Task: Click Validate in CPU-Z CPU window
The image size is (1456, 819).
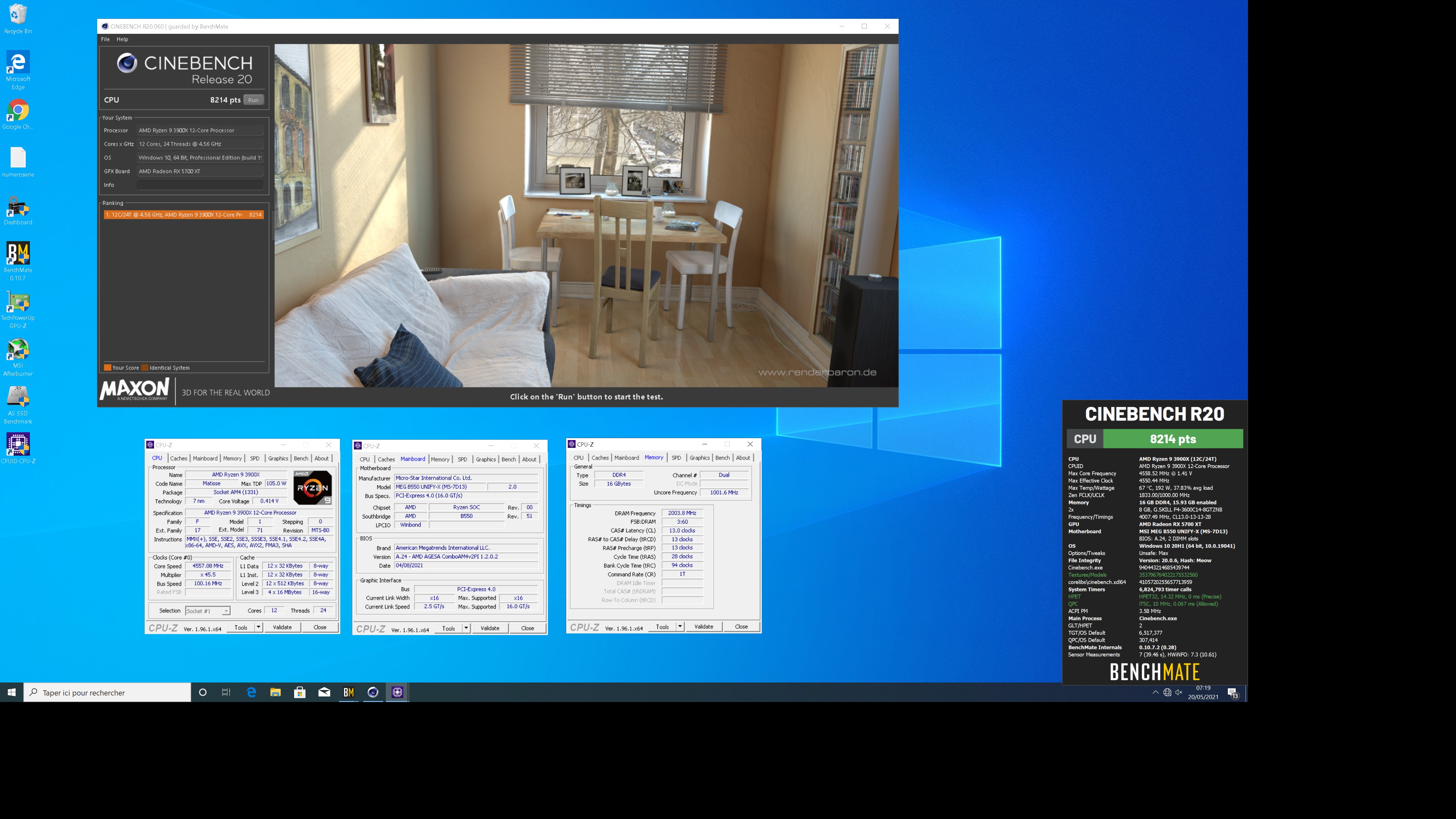Action: [x=282, y=627]
